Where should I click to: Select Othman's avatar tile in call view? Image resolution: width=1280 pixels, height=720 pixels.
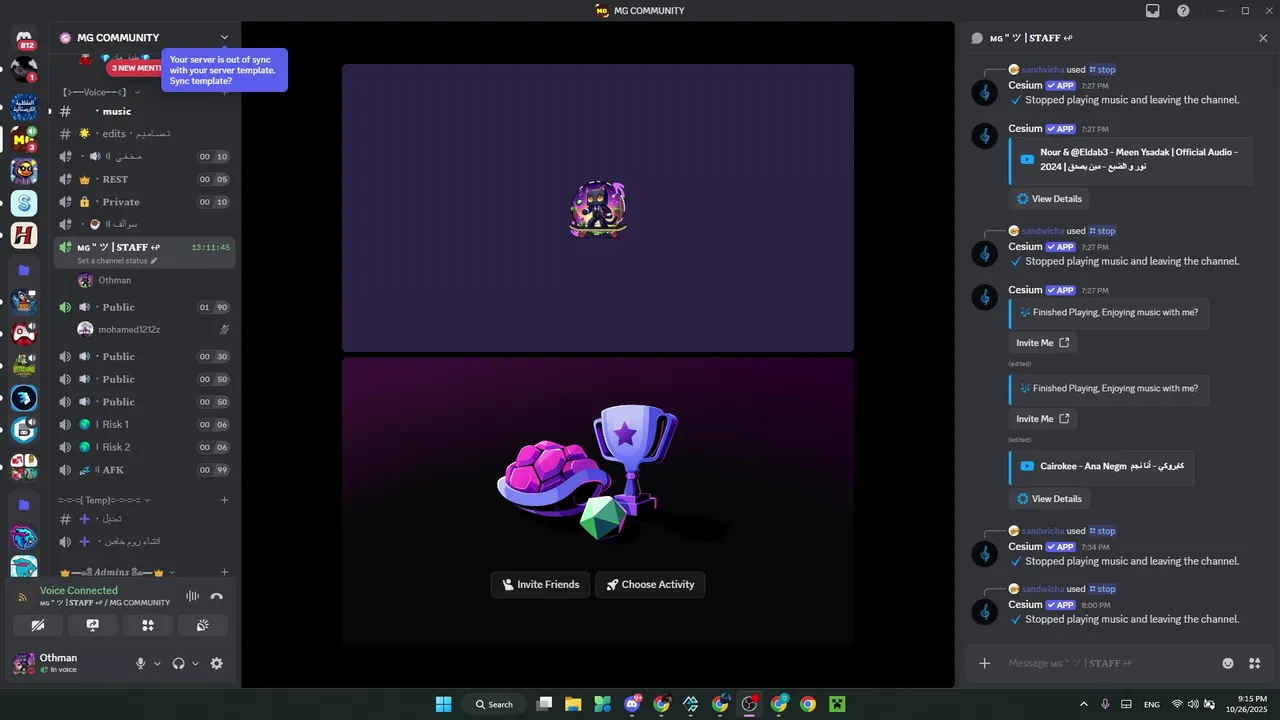tap(598, 208)
